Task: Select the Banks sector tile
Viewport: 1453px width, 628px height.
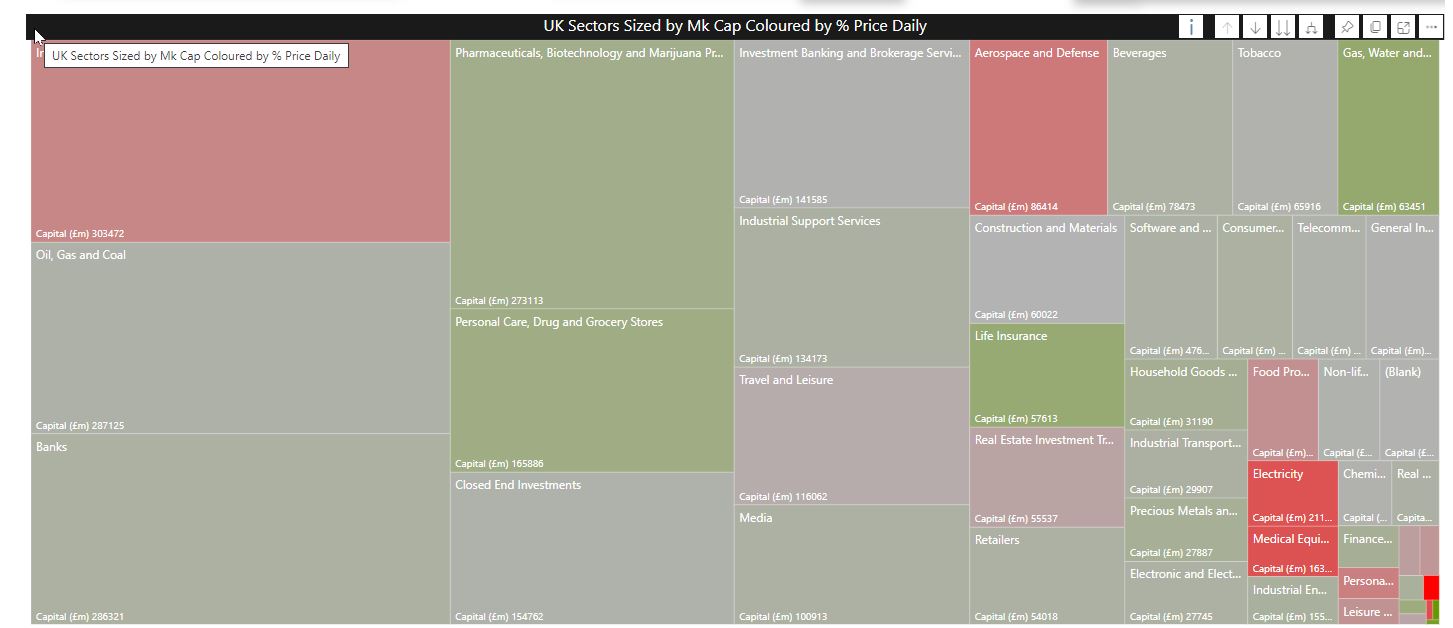Action: [240, 530]
